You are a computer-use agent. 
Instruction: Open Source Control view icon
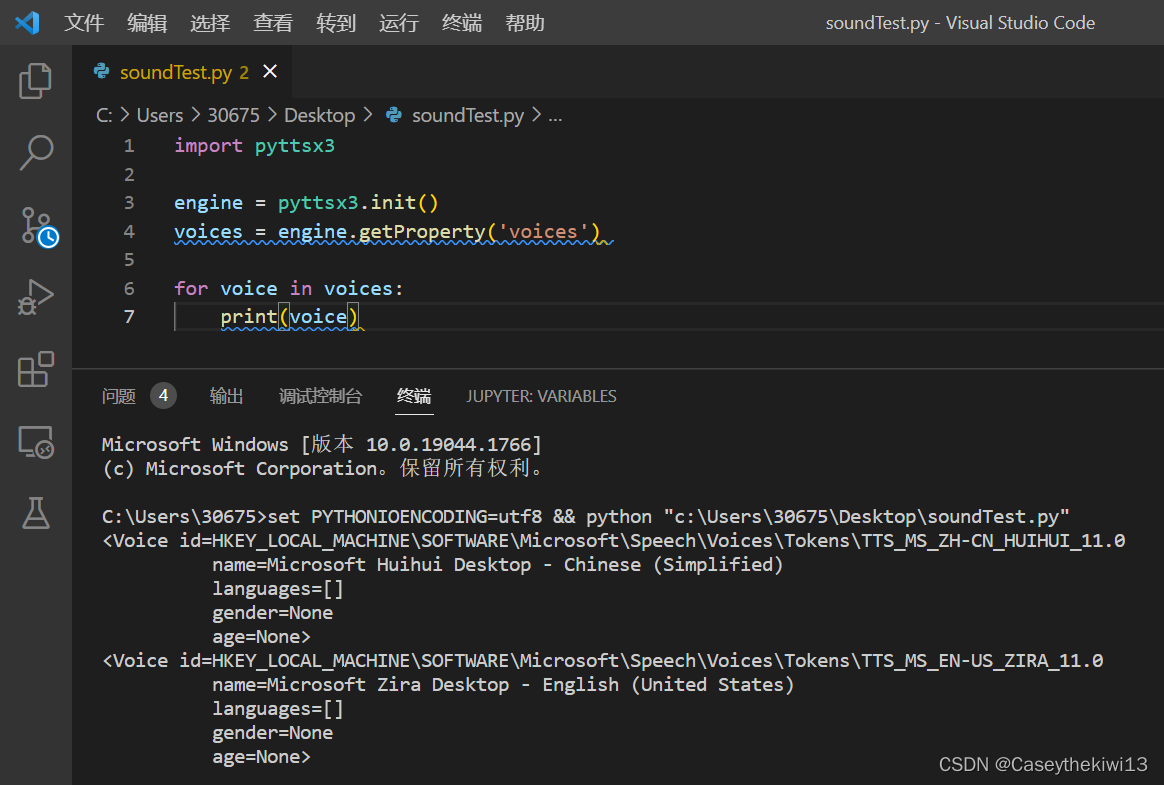coord(38,226)
